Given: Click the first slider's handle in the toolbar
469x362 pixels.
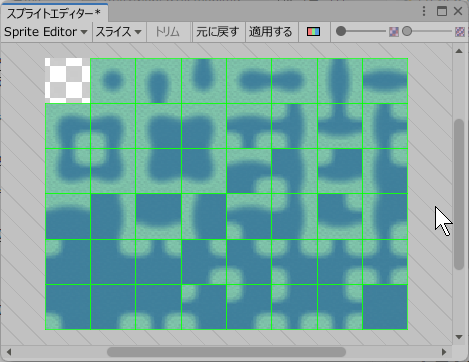Looking at the screenshot, I should pyautogui.click(x=341, y=32).
